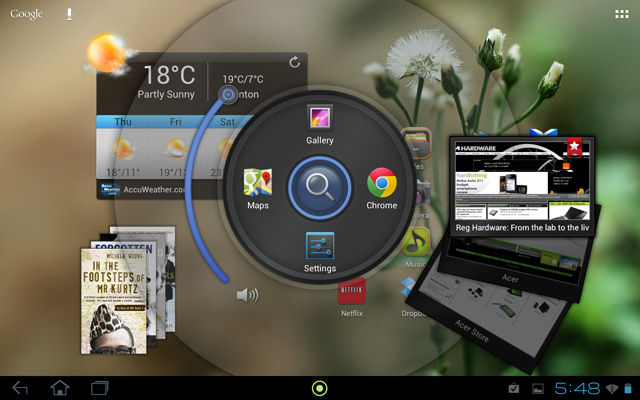Show recent apps
Image resolution: width=640 pixels, height=400 pixels.
pyautogui.click(x=100, y=388)
